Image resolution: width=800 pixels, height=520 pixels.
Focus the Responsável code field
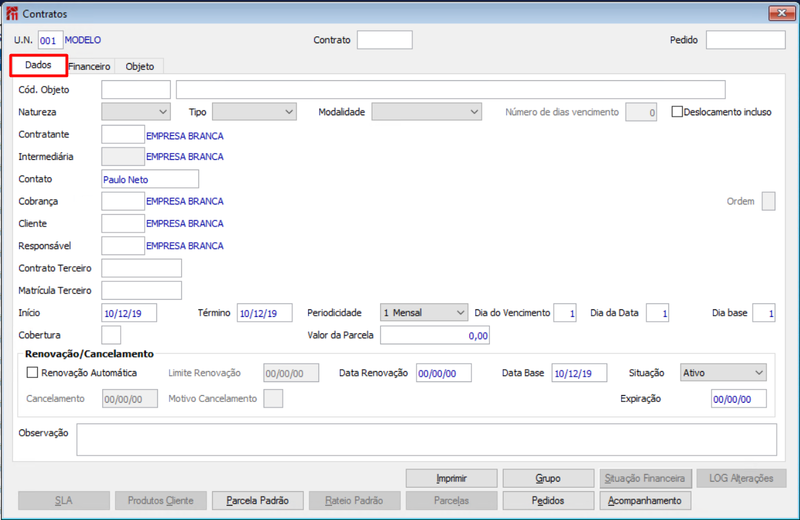click(123, 245)
